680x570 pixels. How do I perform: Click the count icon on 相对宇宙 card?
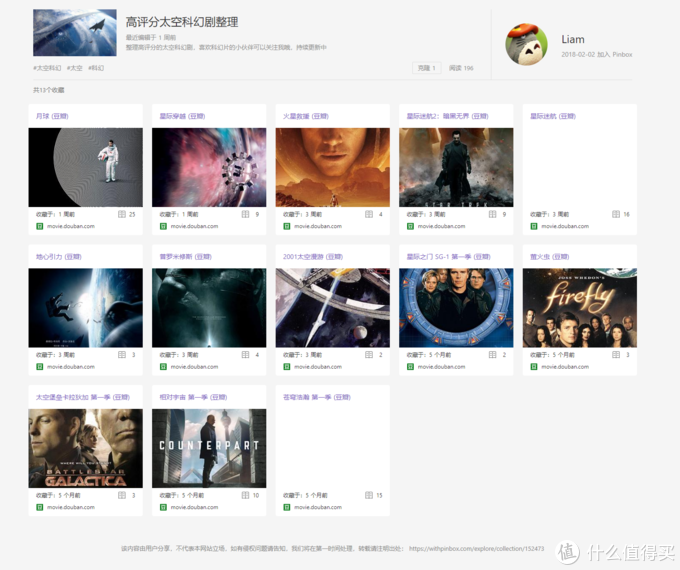[x=245, y=495]
